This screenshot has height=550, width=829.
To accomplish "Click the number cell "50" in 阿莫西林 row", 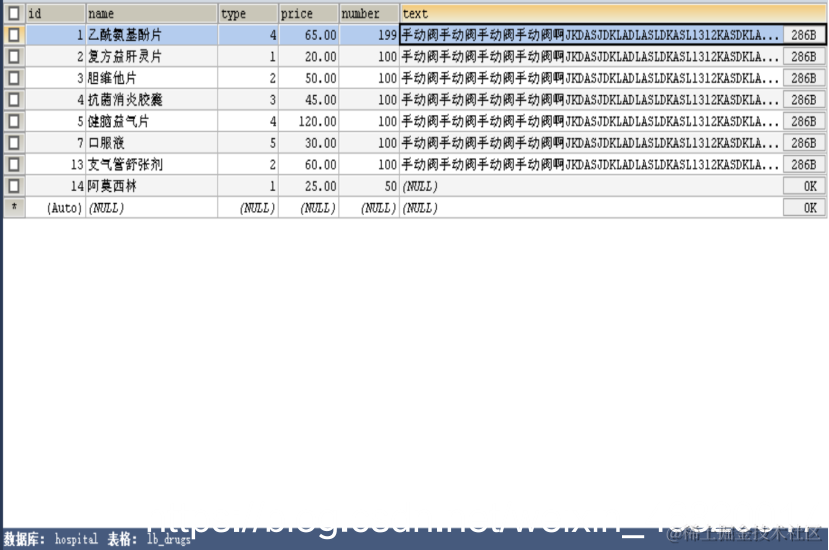I will (x=369, y=186).
